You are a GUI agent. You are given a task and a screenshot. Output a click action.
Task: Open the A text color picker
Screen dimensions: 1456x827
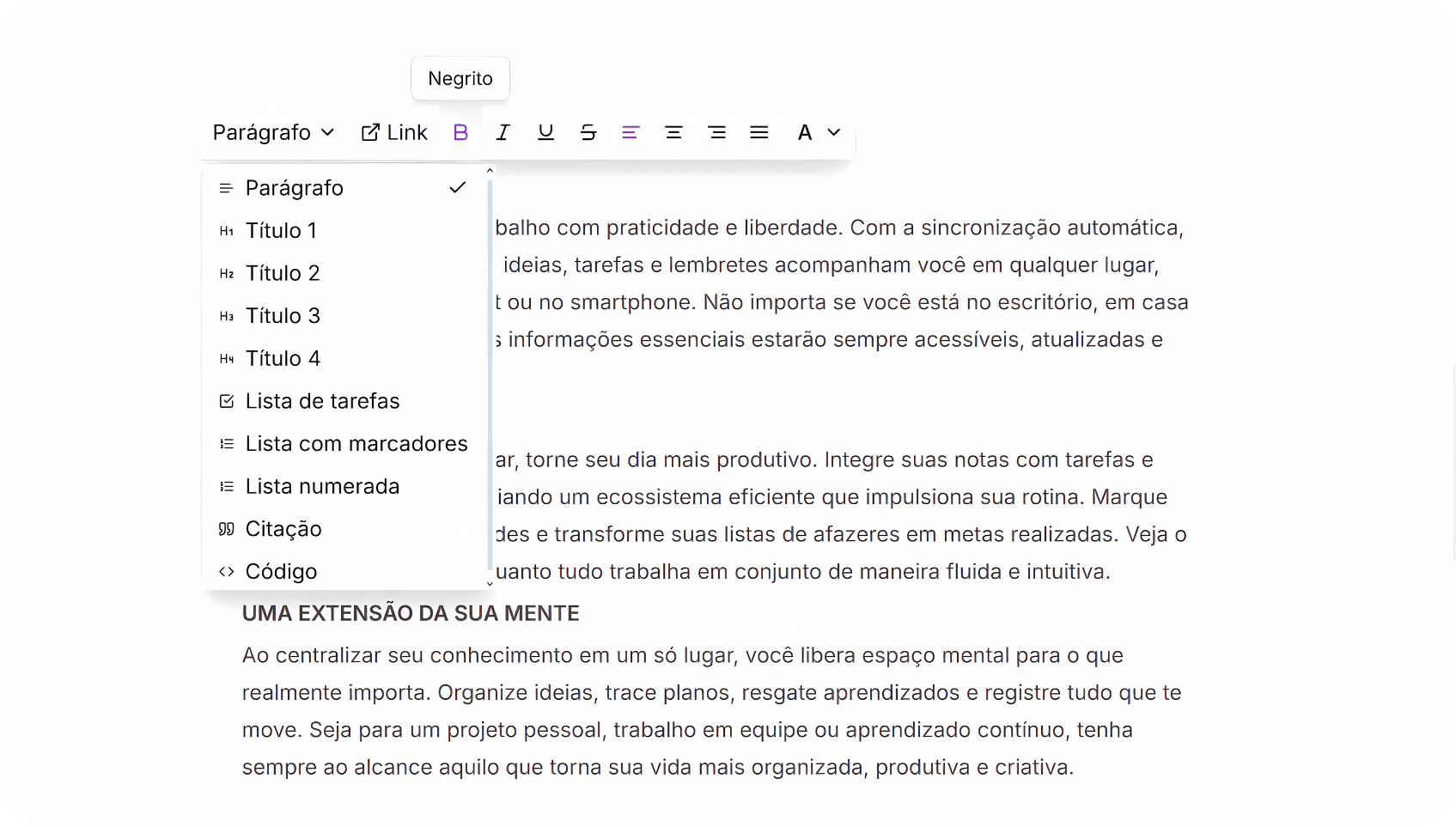tap(804, 132)
